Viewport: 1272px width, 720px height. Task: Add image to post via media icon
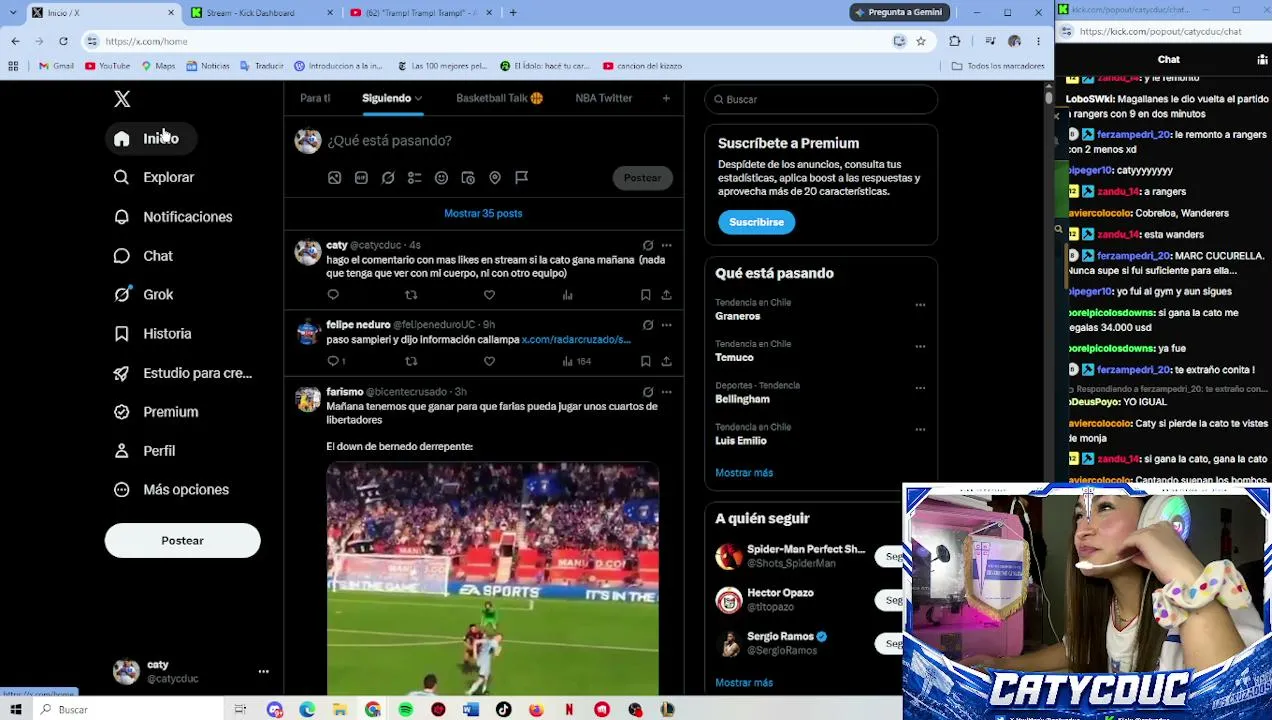coord(334,178)
